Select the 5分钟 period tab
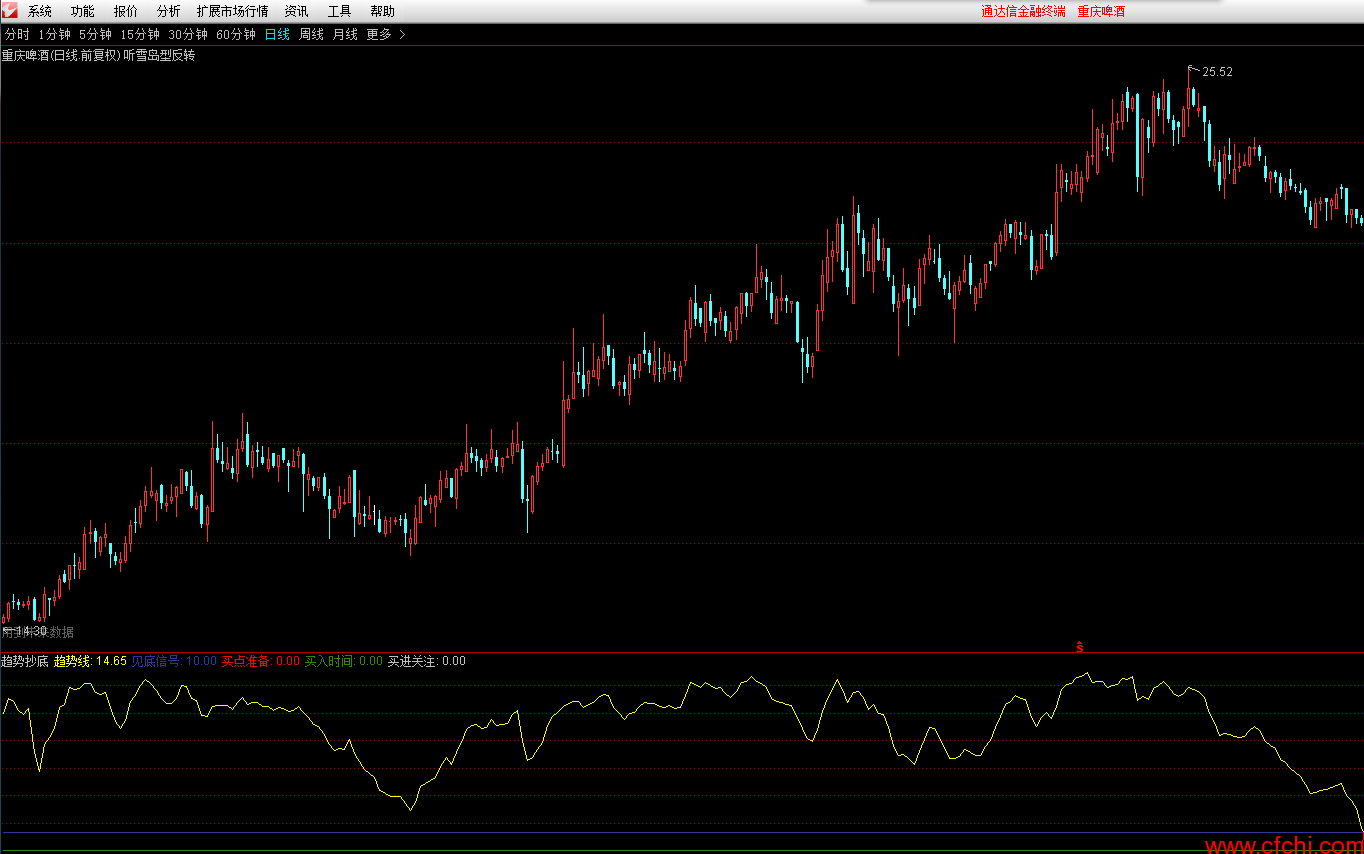Viewport: 1364px width, 854px height. [95, 35]
